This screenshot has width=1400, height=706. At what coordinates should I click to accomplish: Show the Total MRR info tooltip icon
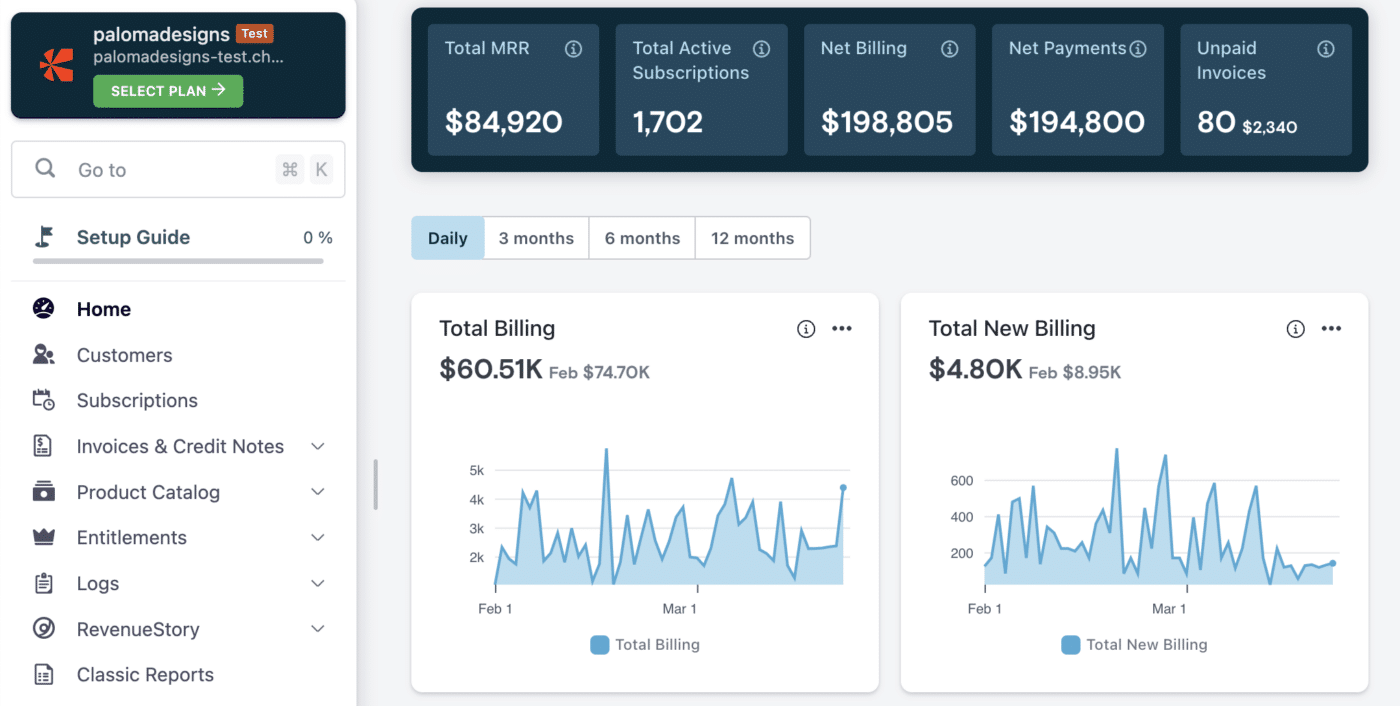pyautogui.click(x=573, y=48)
